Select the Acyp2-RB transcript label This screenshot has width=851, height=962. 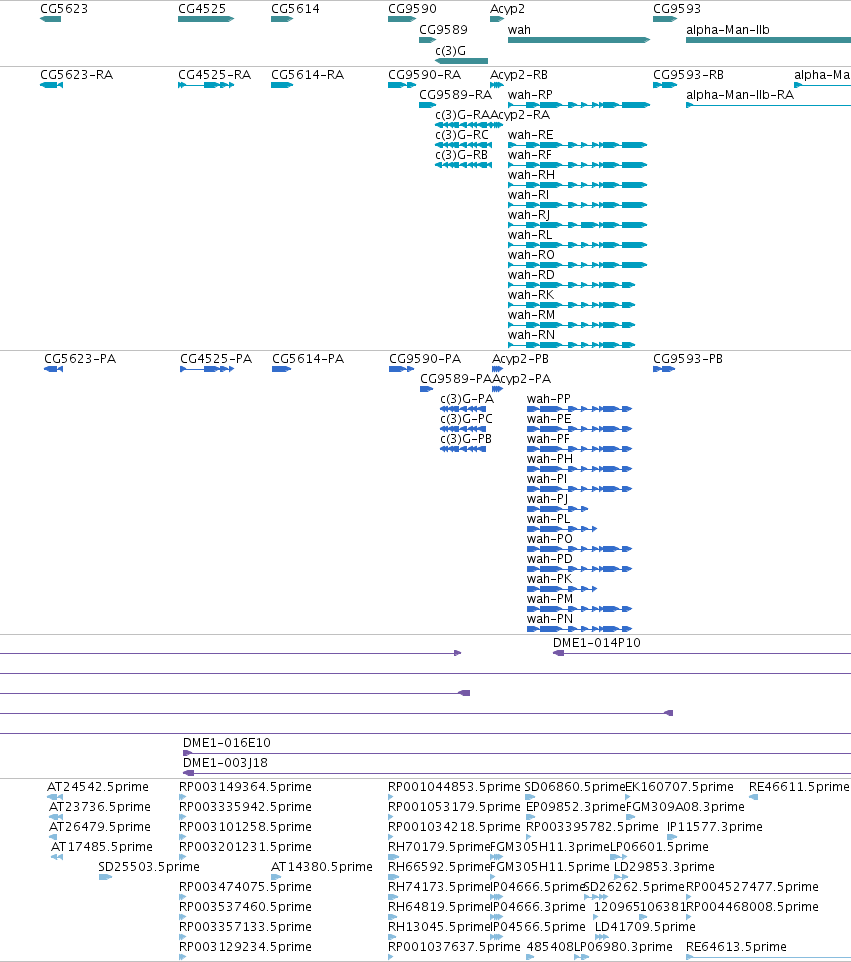coord(518,75)
